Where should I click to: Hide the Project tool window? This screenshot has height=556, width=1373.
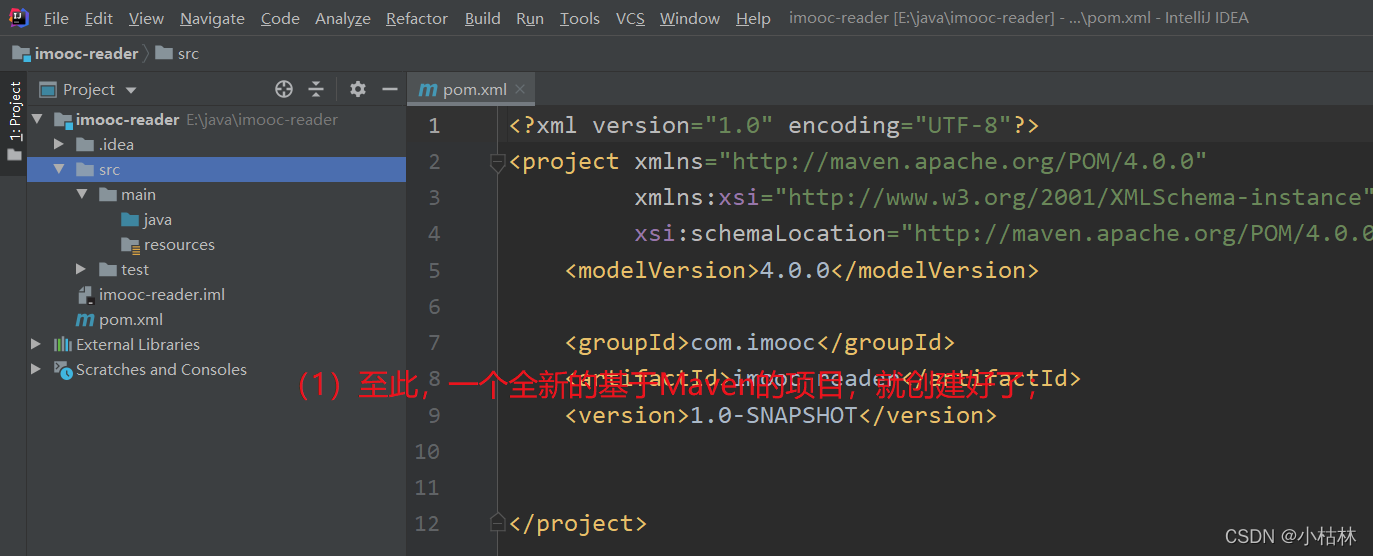tap(390, 89)
